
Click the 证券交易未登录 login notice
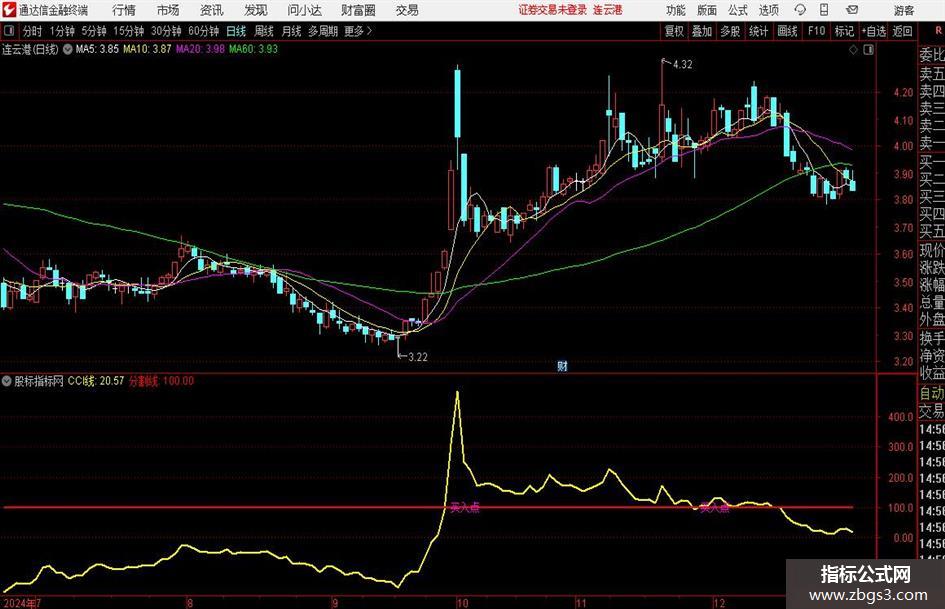click(x=553, y=10)
